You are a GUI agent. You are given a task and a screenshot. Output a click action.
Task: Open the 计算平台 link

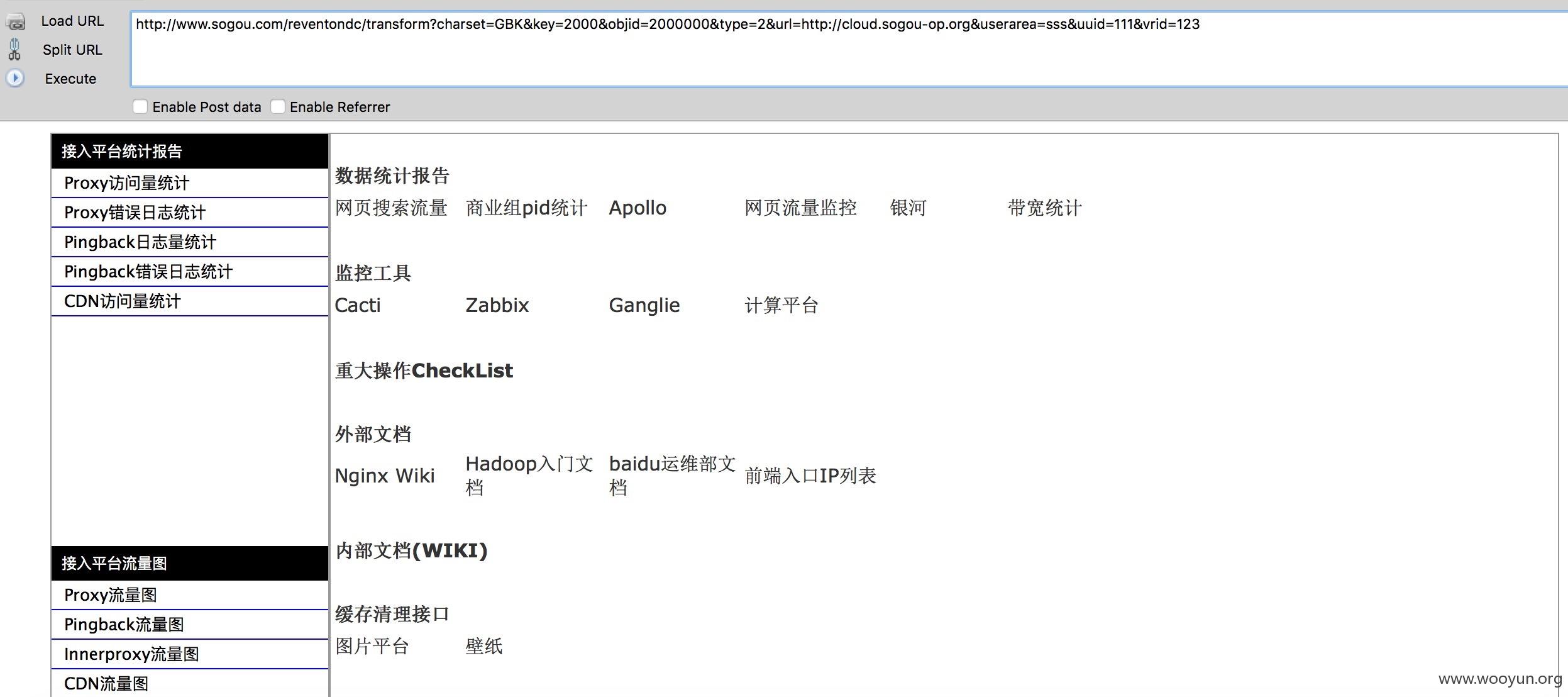pyautogui.click(x=781, y=305)
